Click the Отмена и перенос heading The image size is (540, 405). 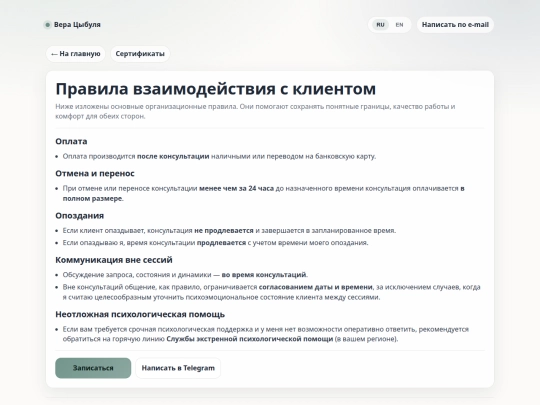click(x=95, y=173)
